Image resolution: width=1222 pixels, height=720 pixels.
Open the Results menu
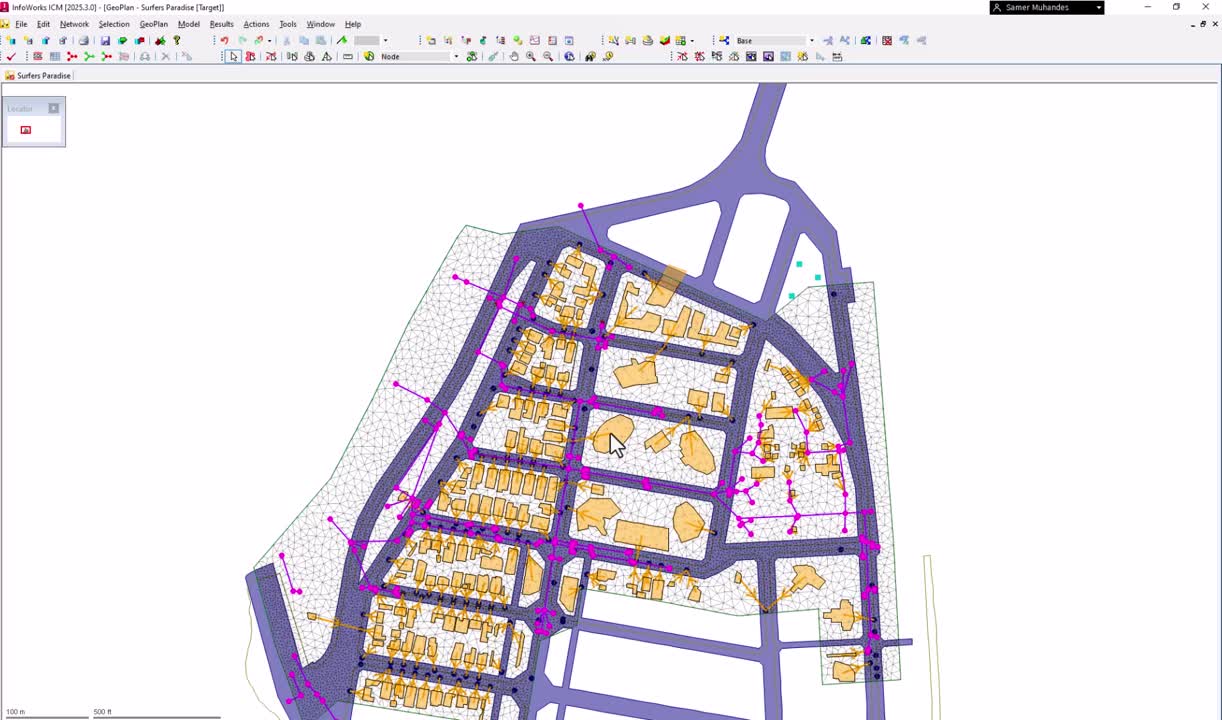tap(221, 24)
